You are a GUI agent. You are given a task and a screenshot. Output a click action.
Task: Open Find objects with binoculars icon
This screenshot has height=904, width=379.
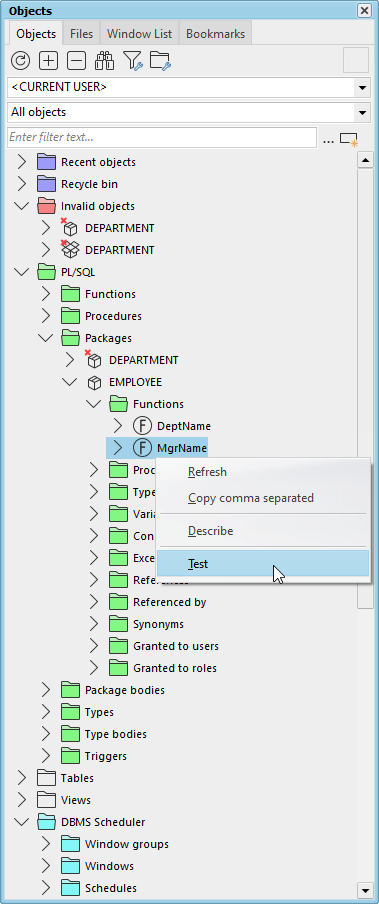(x=105, y=61)
